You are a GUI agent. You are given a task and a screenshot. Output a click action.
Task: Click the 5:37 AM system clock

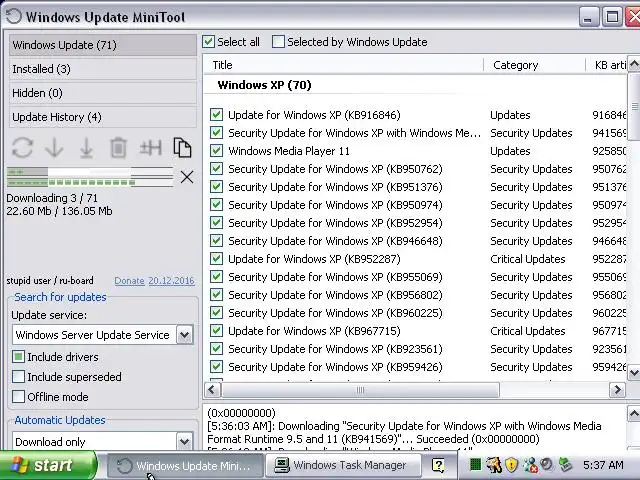pyautogui.click(x=603, y=465)
